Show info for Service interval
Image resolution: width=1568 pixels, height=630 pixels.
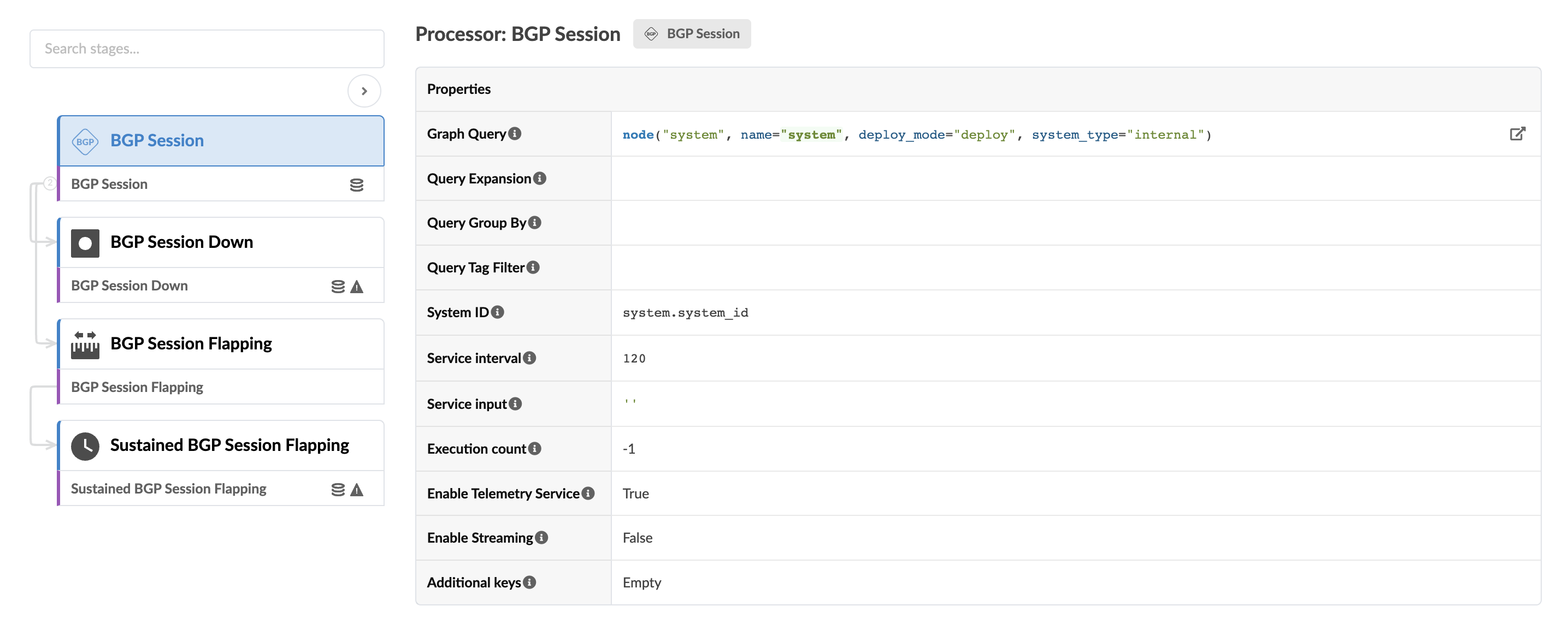(529, 358)
